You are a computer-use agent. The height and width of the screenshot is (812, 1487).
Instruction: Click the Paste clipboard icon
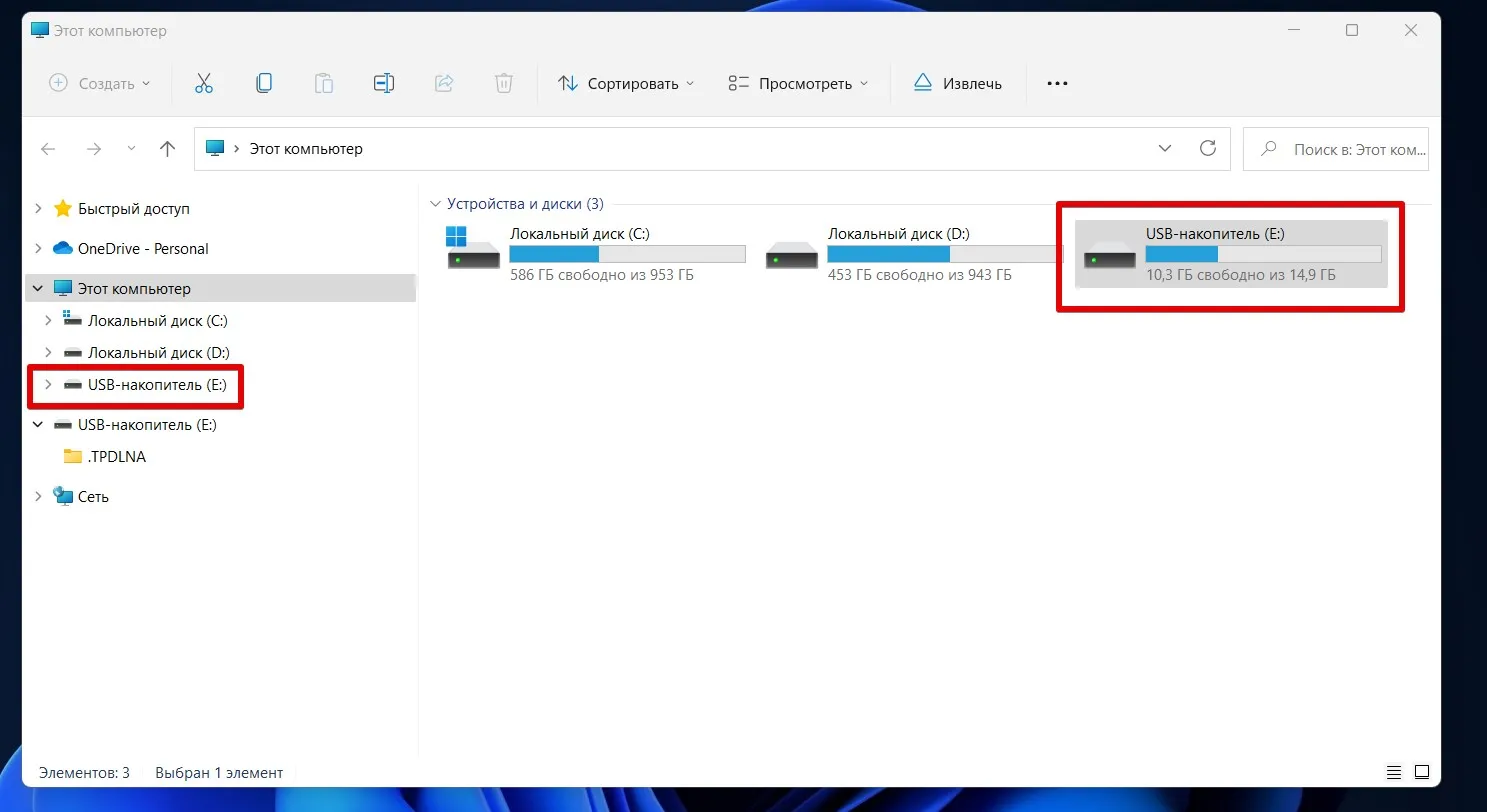(324, 83)
